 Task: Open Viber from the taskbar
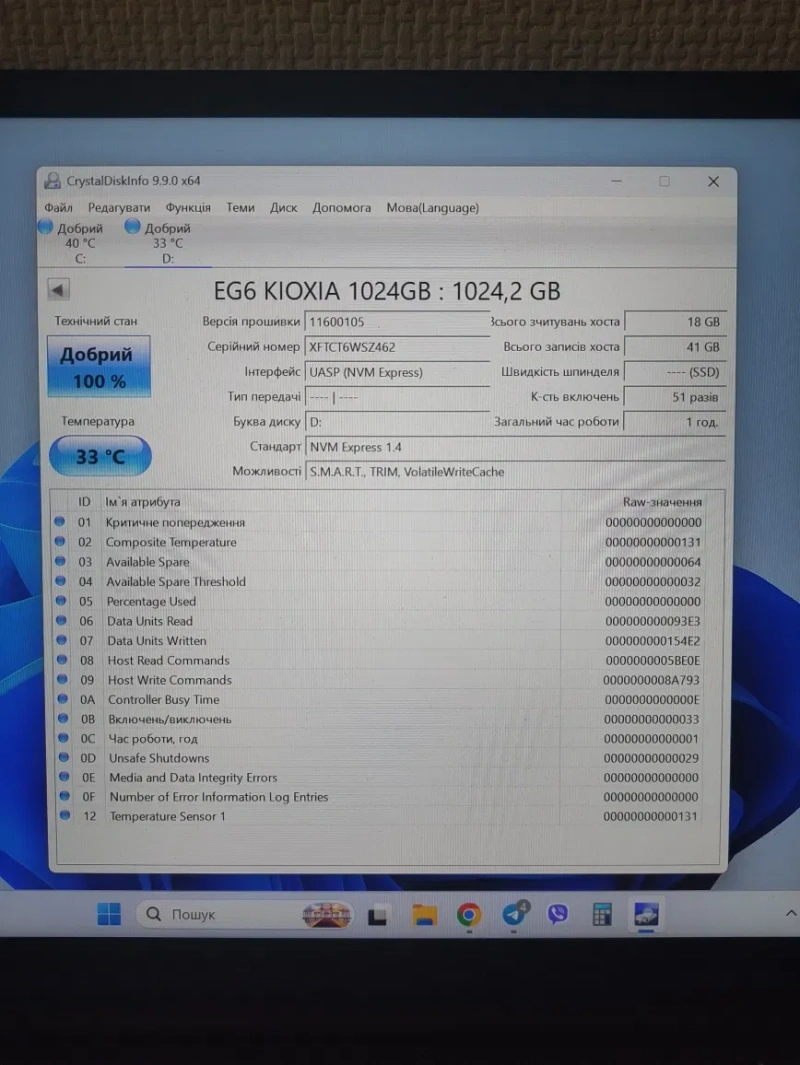[558, 914]
